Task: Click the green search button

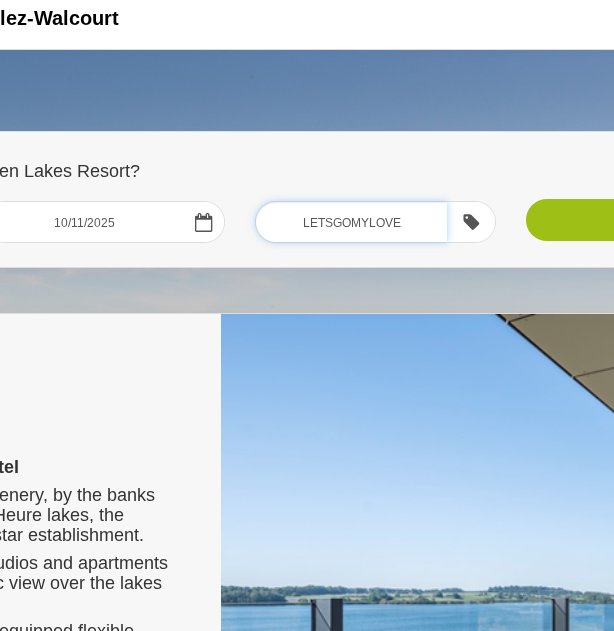Action: pyautogui.click(x=570, y=220)
